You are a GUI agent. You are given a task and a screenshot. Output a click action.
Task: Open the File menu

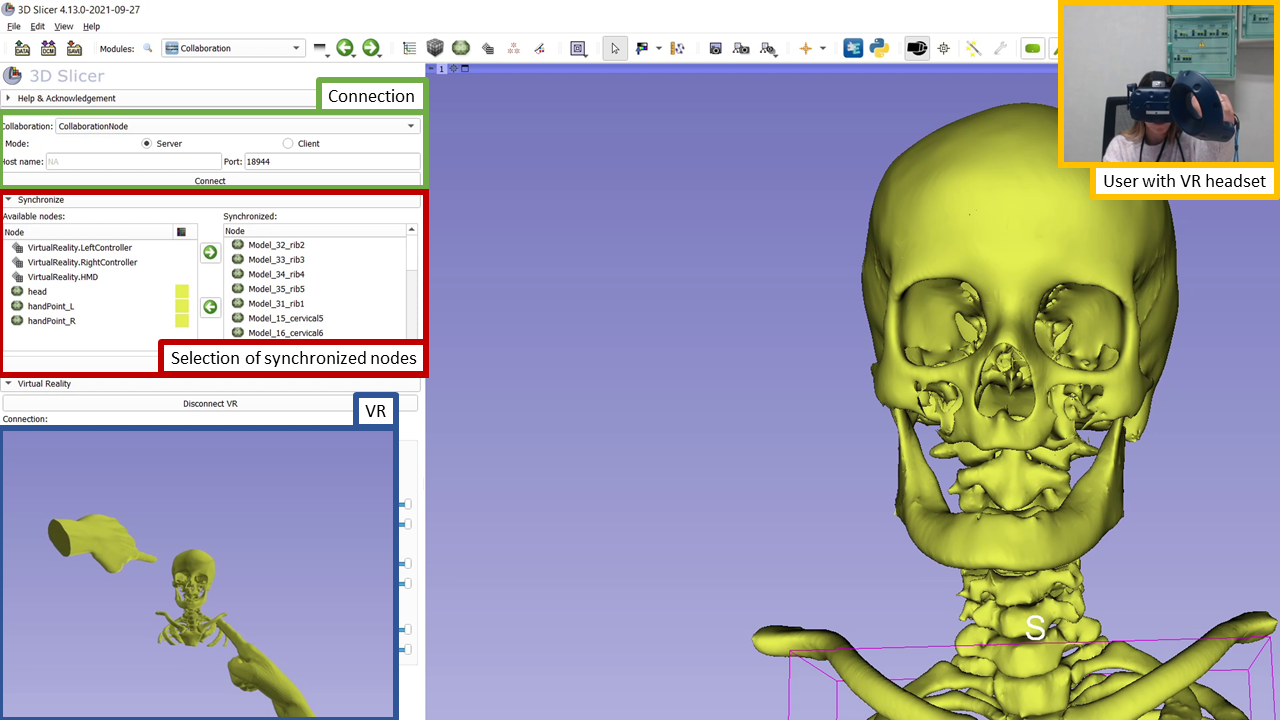coord(14,26)
